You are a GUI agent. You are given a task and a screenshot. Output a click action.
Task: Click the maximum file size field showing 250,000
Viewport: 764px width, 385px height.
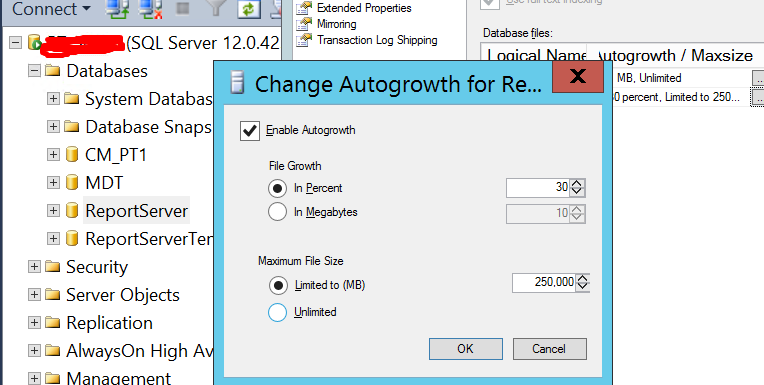543,283
